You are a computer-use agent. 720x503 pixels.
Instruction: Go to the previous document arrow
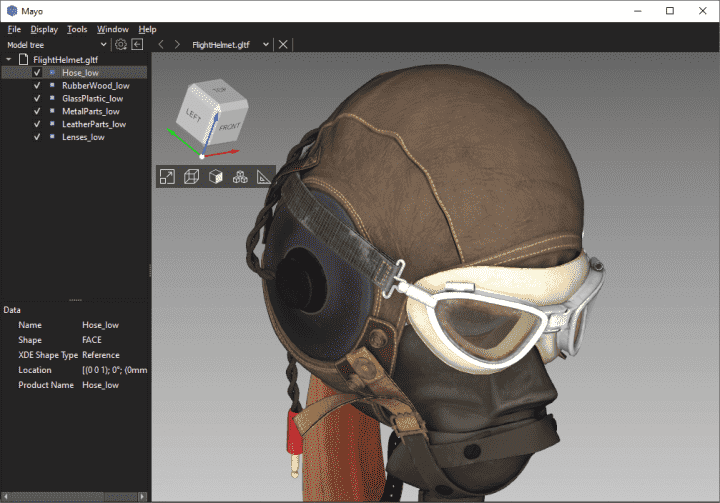point(161,45)
